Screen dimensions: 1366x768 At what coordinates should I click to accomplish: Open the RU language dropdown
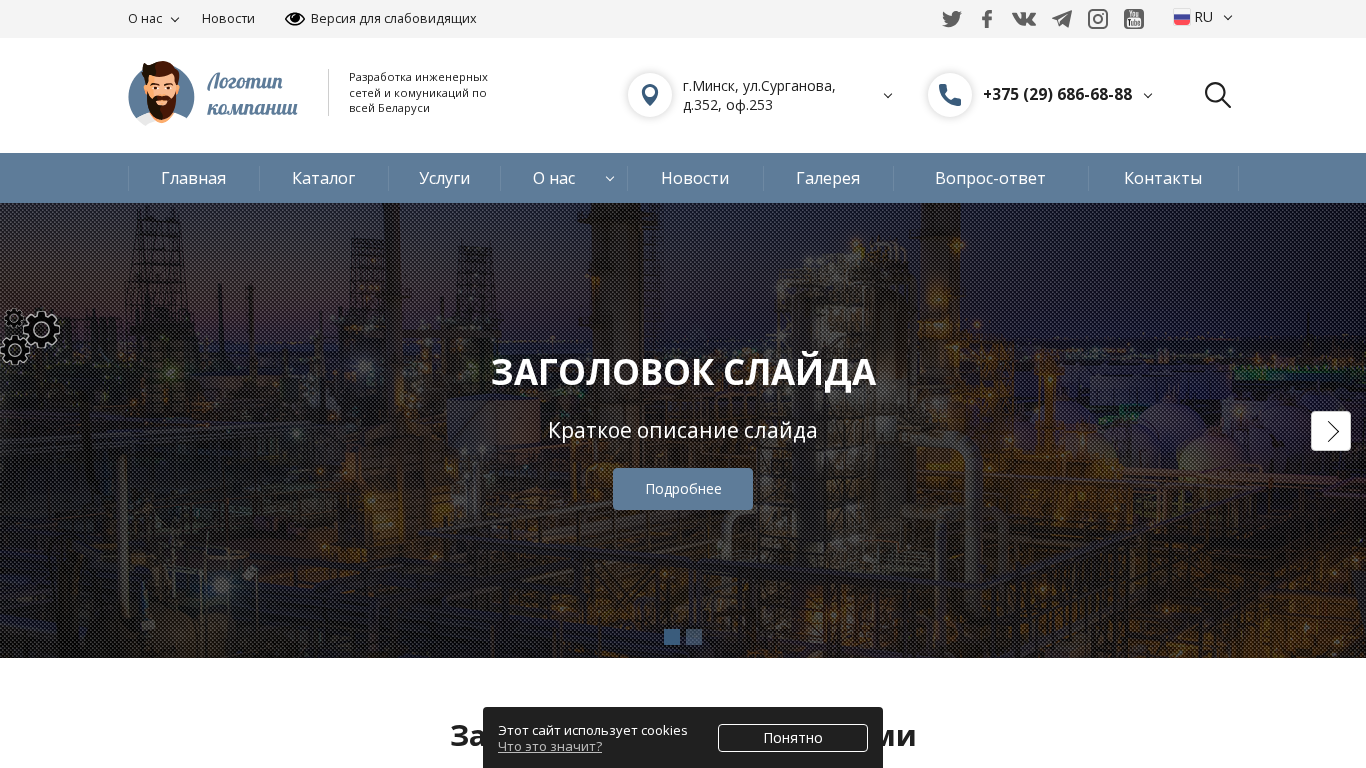pos(1203,18)
